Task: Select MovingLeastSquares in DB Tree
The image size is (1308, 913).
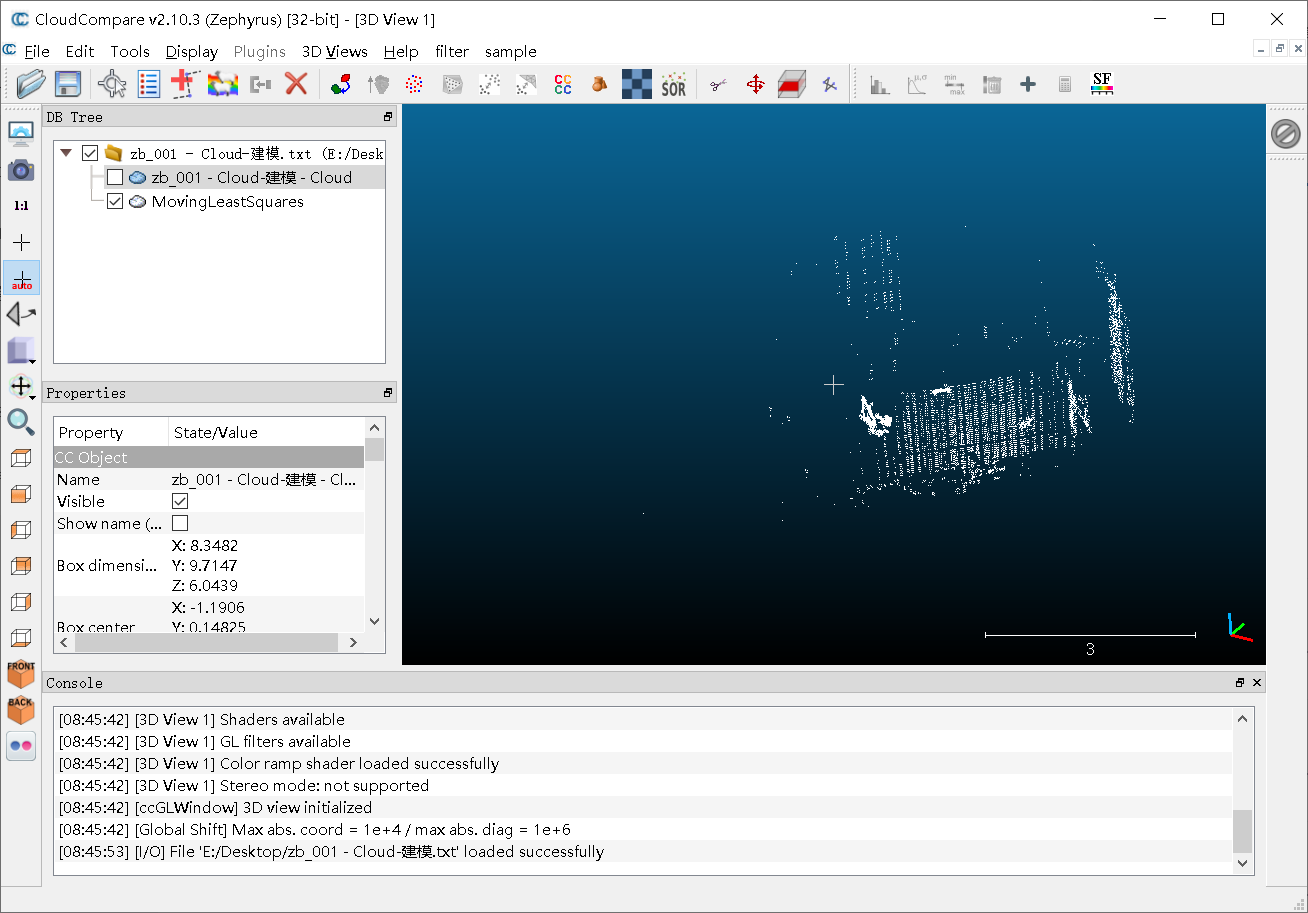Action: coord(227,201)
